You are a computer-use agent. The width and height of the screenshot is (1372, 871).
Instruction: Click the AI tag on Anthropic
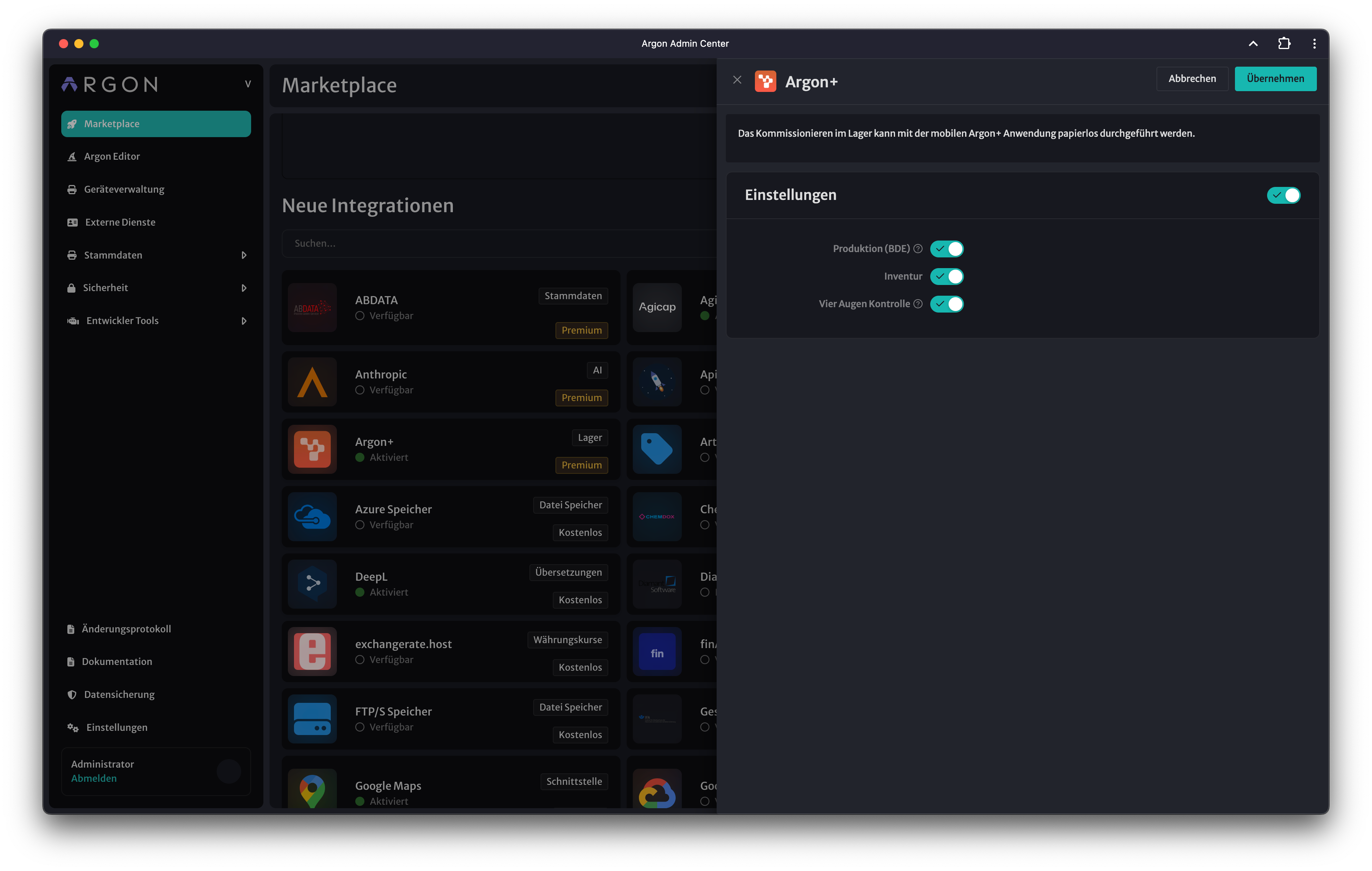tap(597, 370)
